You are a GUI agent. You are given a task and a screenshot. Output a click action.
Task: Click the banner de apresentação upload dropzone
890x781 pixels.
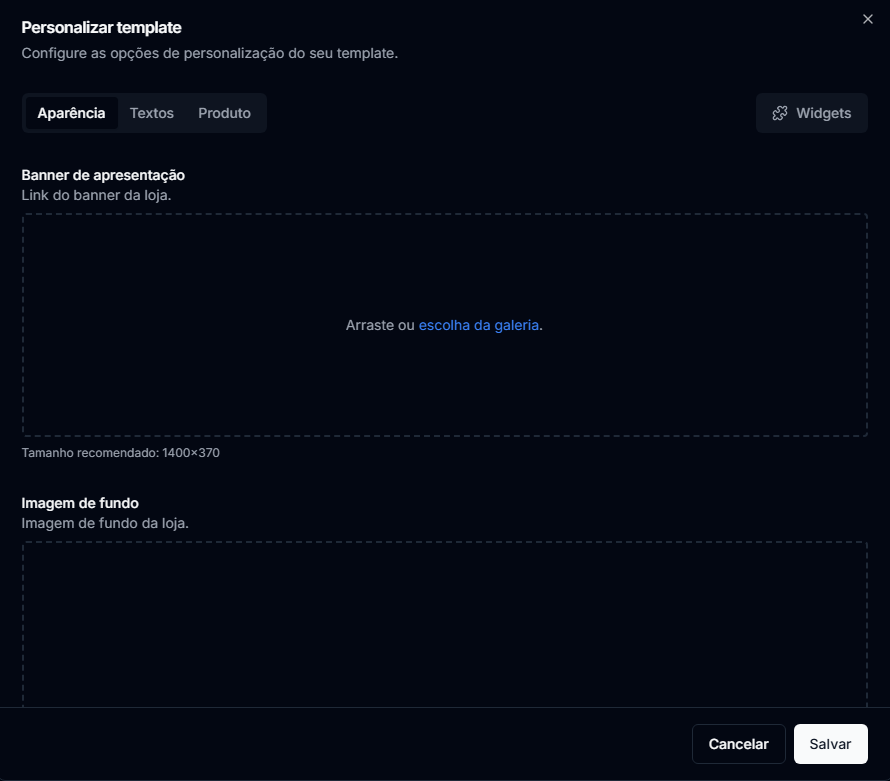tap(444, 325)
